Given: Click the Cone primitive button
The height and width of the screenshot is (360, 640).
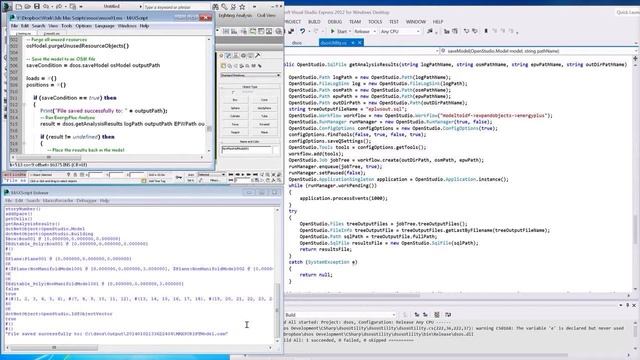Looking at the screenshot, I should tap(264, 100).
